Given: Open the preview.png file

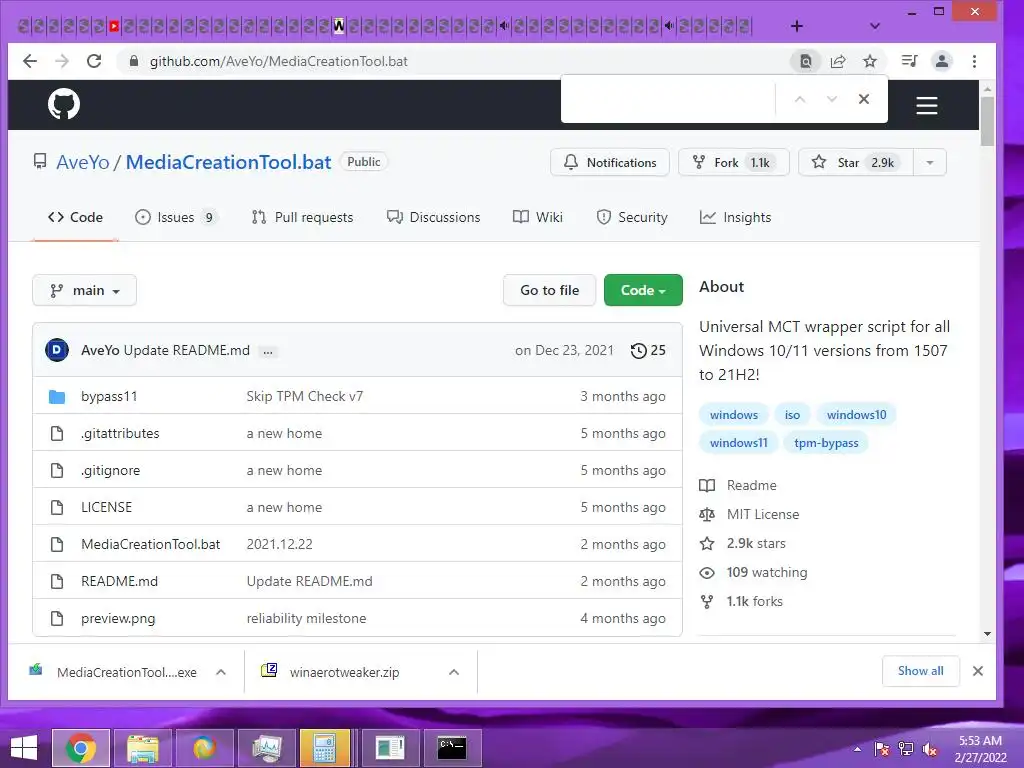Looking at the screenshot, I should [118, 618].
